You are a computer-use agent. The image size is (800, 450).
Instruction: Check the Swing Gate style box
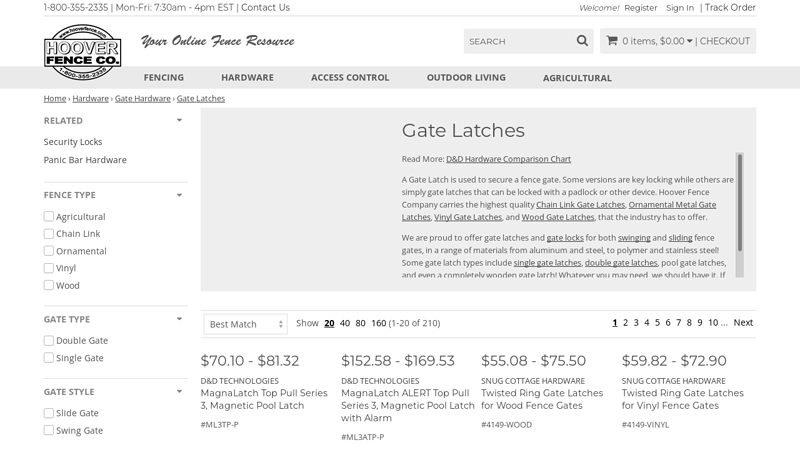[x=48, y=430]
